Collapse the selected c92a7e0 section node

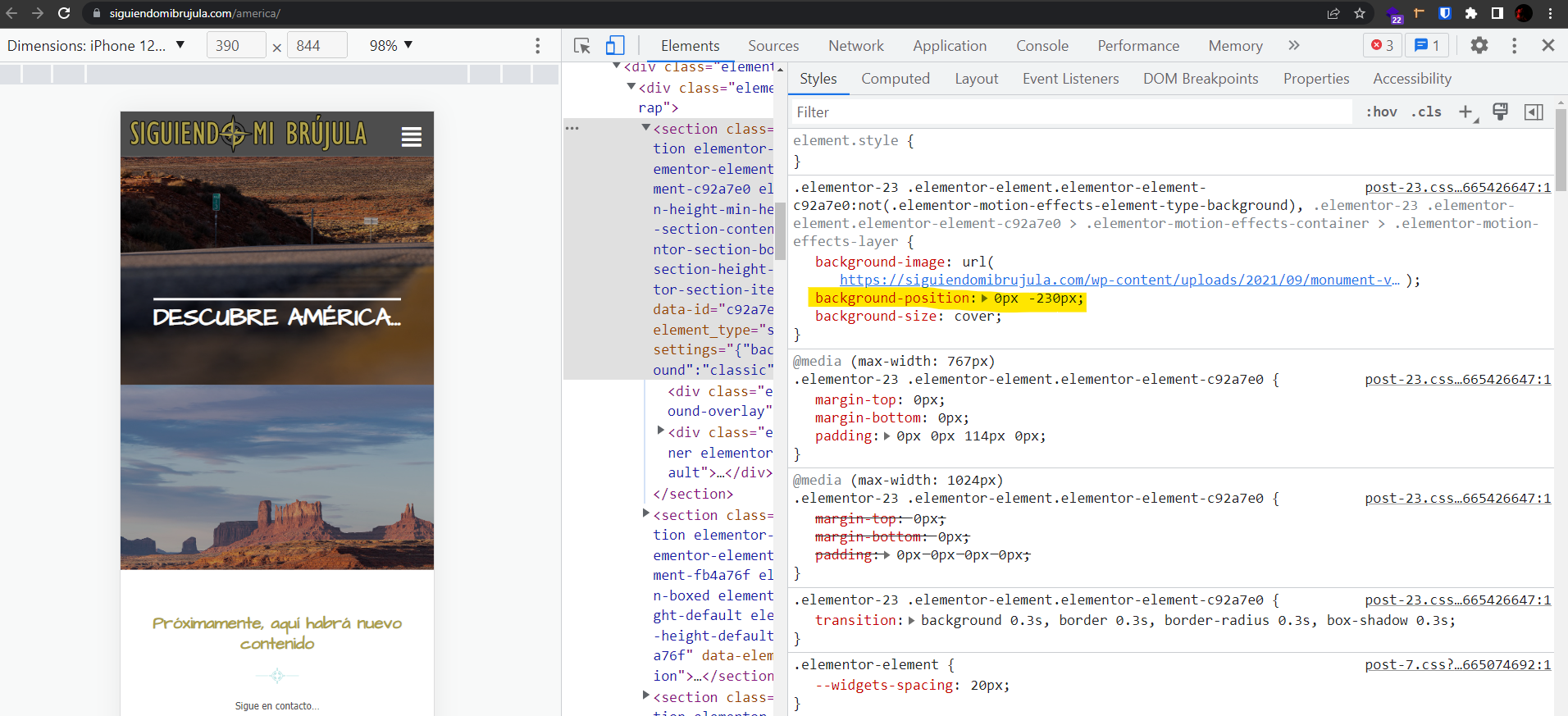(646, 128)
